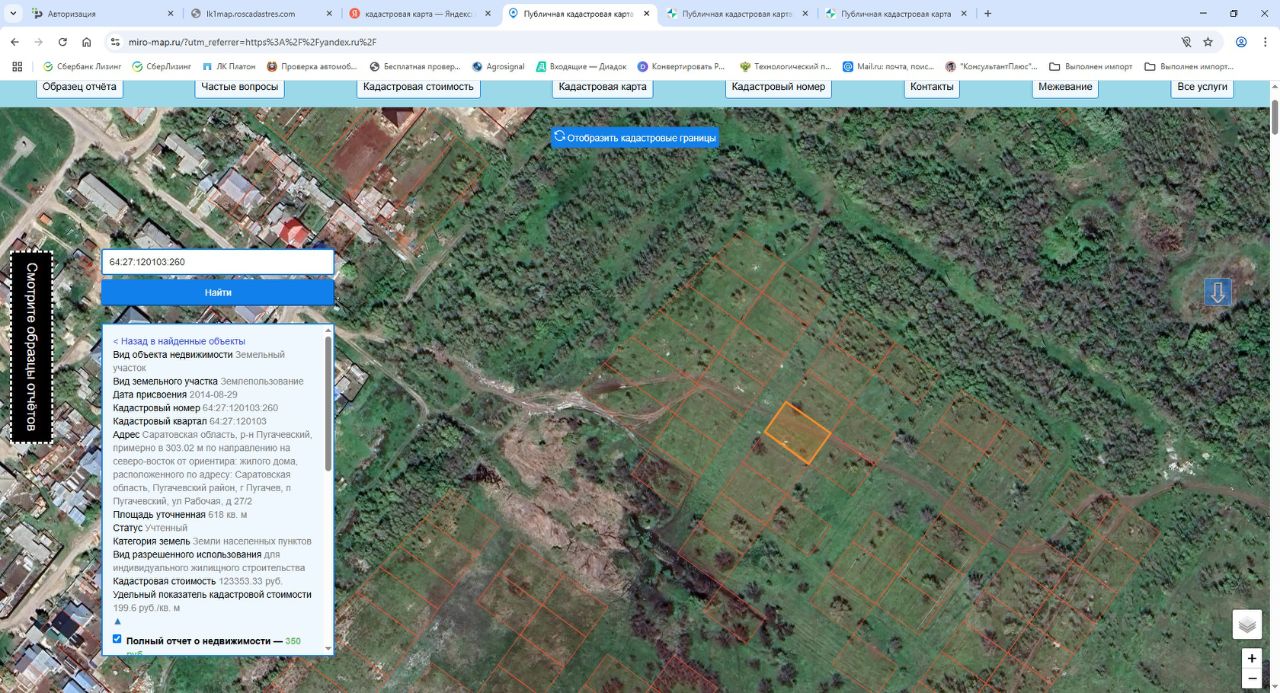1280x693 pixels.
Task: Click the Кадастровый номер 64:27:120103:260 line
Action: click(195, 408)
